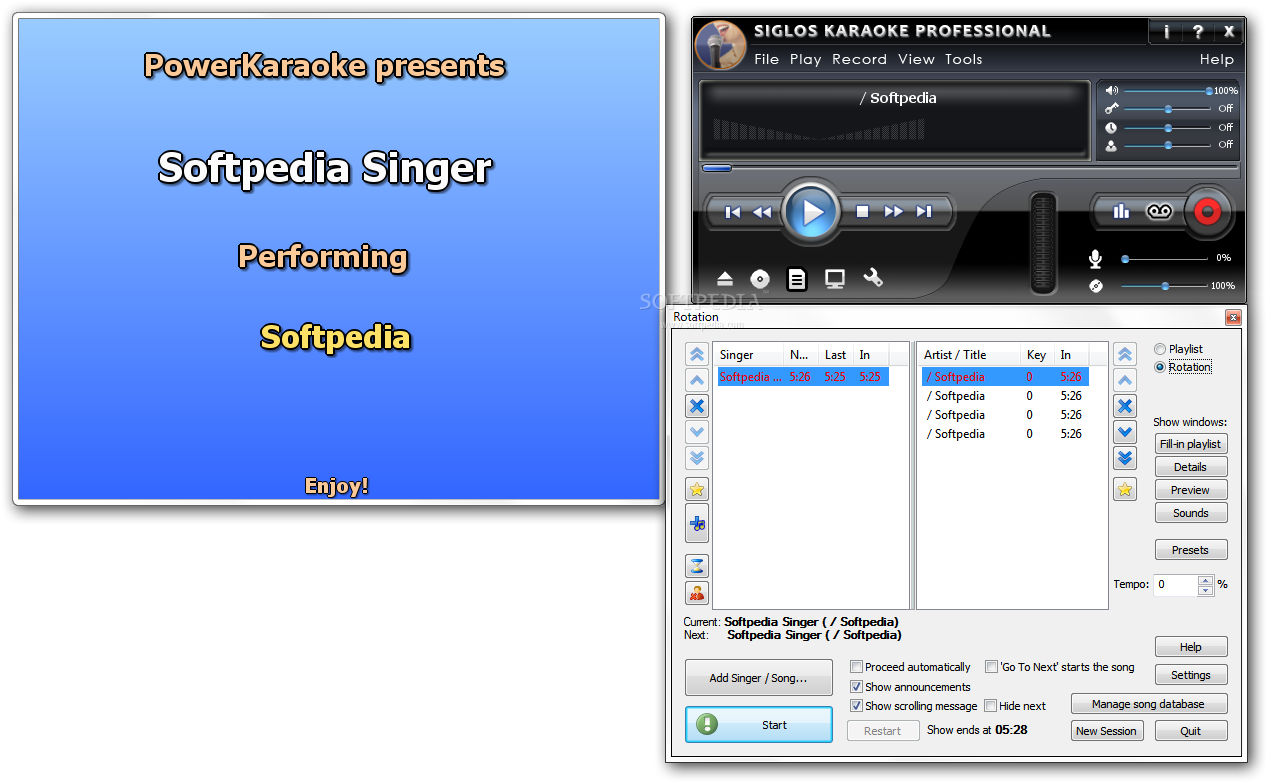The width and height of the screenshot is (1268, 783).
Task: Click add song music note plus icon
Action: (697, 523)
